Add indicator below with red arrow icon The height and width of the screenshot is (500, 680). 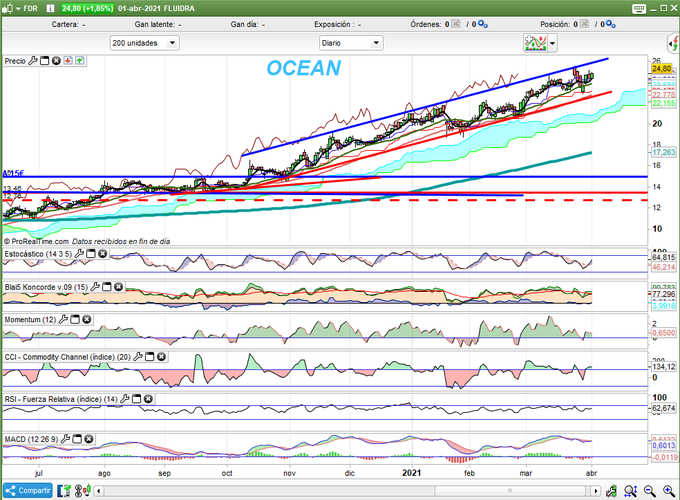pos(68,61)
